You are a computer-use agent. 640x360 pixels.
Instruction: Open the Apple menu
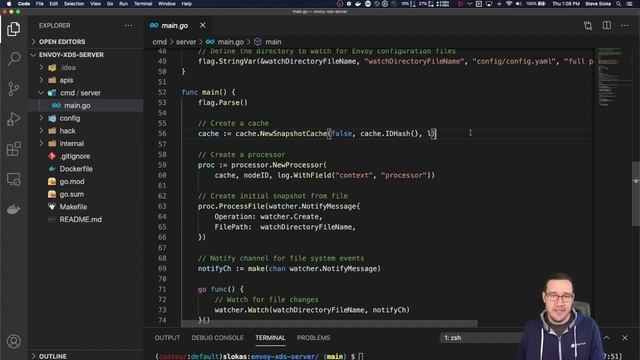[x=9, y=4]
